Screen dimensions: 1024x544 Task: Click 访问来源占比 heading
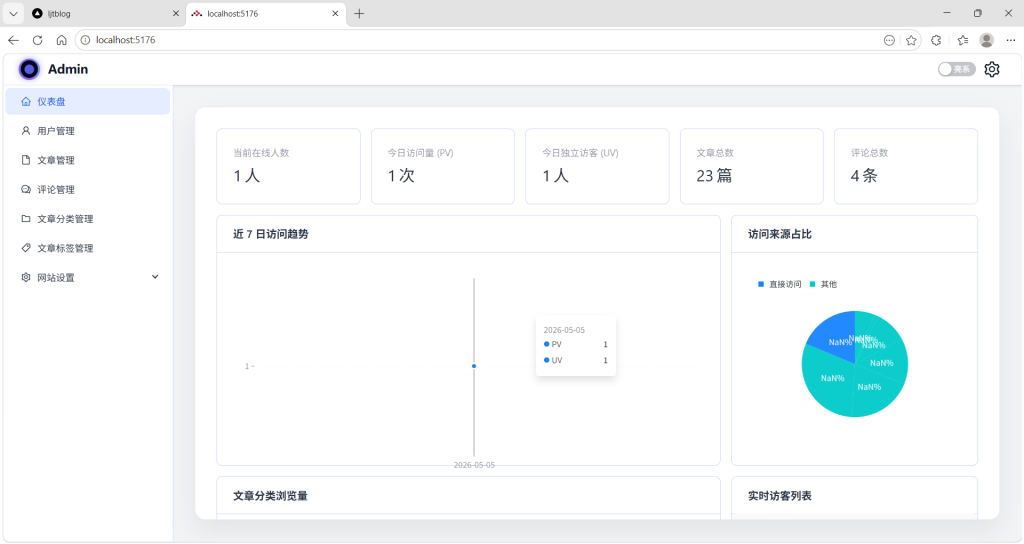780,234
